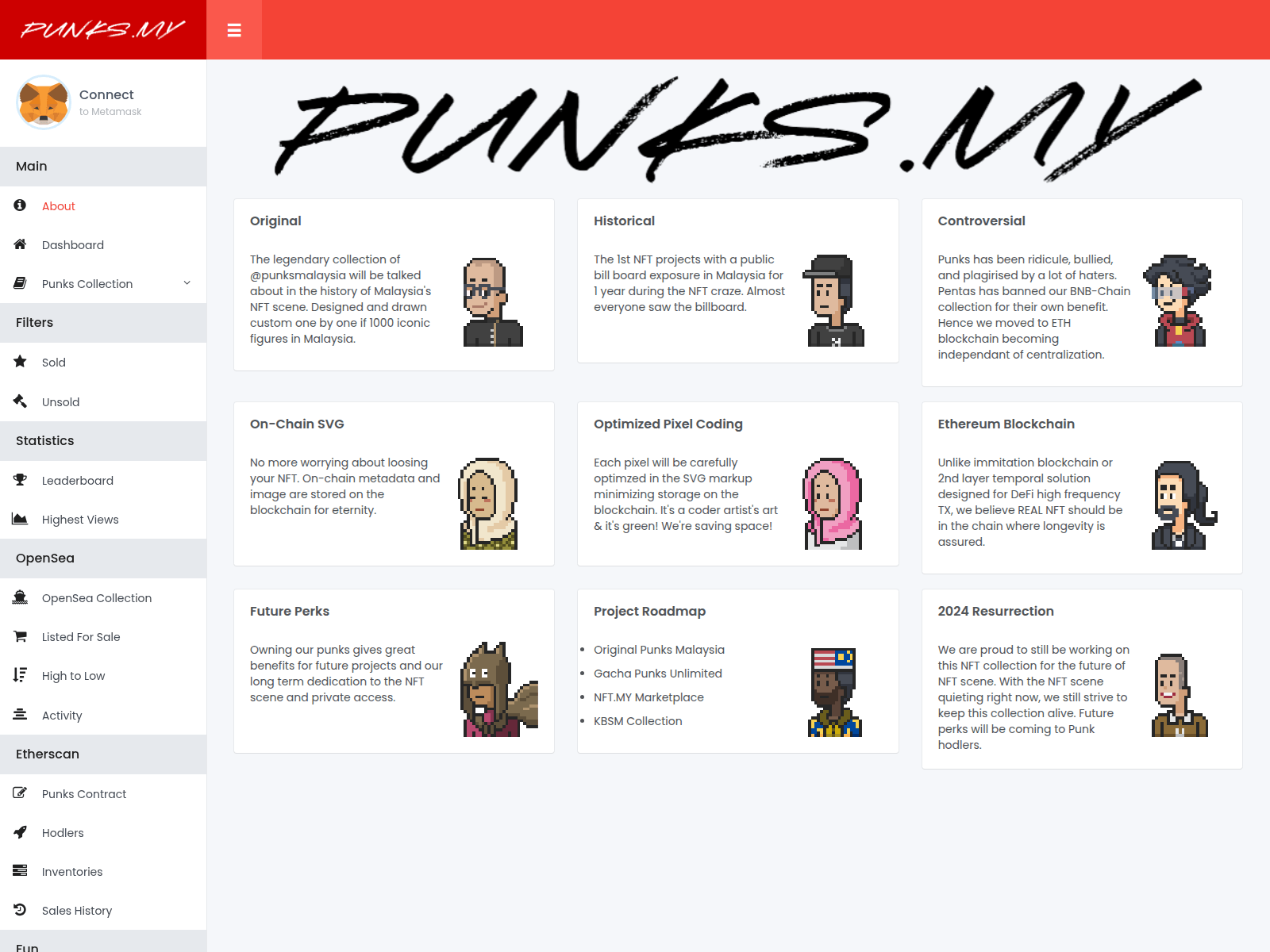Click 'Gacha Punks Unlimited' roadmap item
1270x952 pixels.
click(x=658, y=674)
